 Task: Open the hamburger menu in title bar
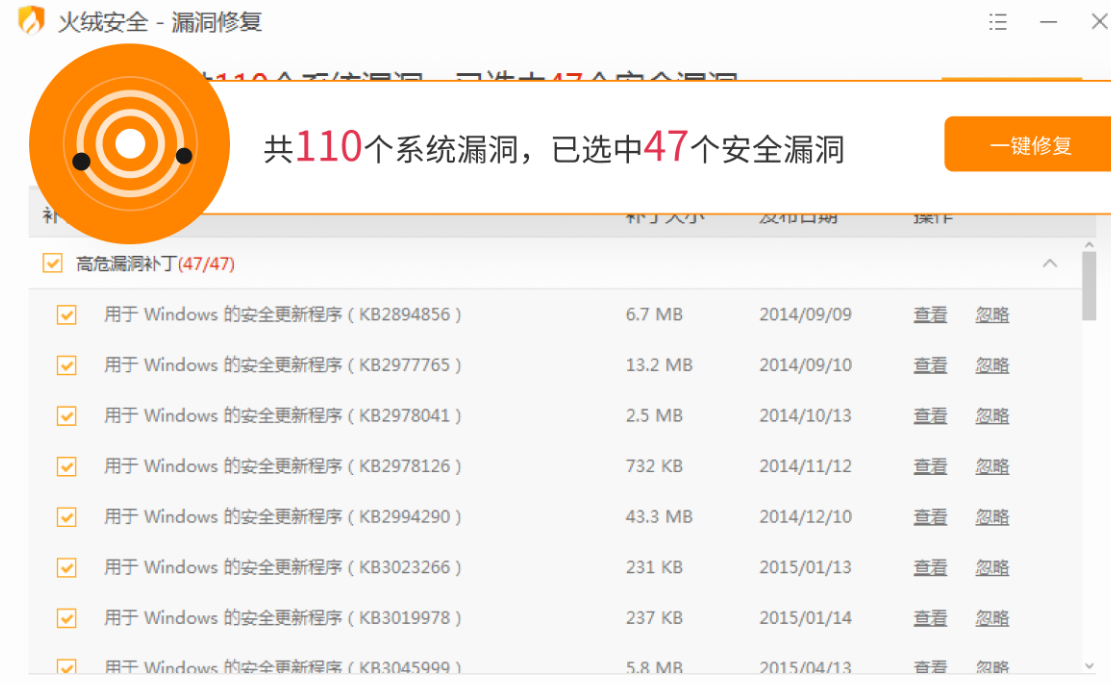click(x=998, y=22)
